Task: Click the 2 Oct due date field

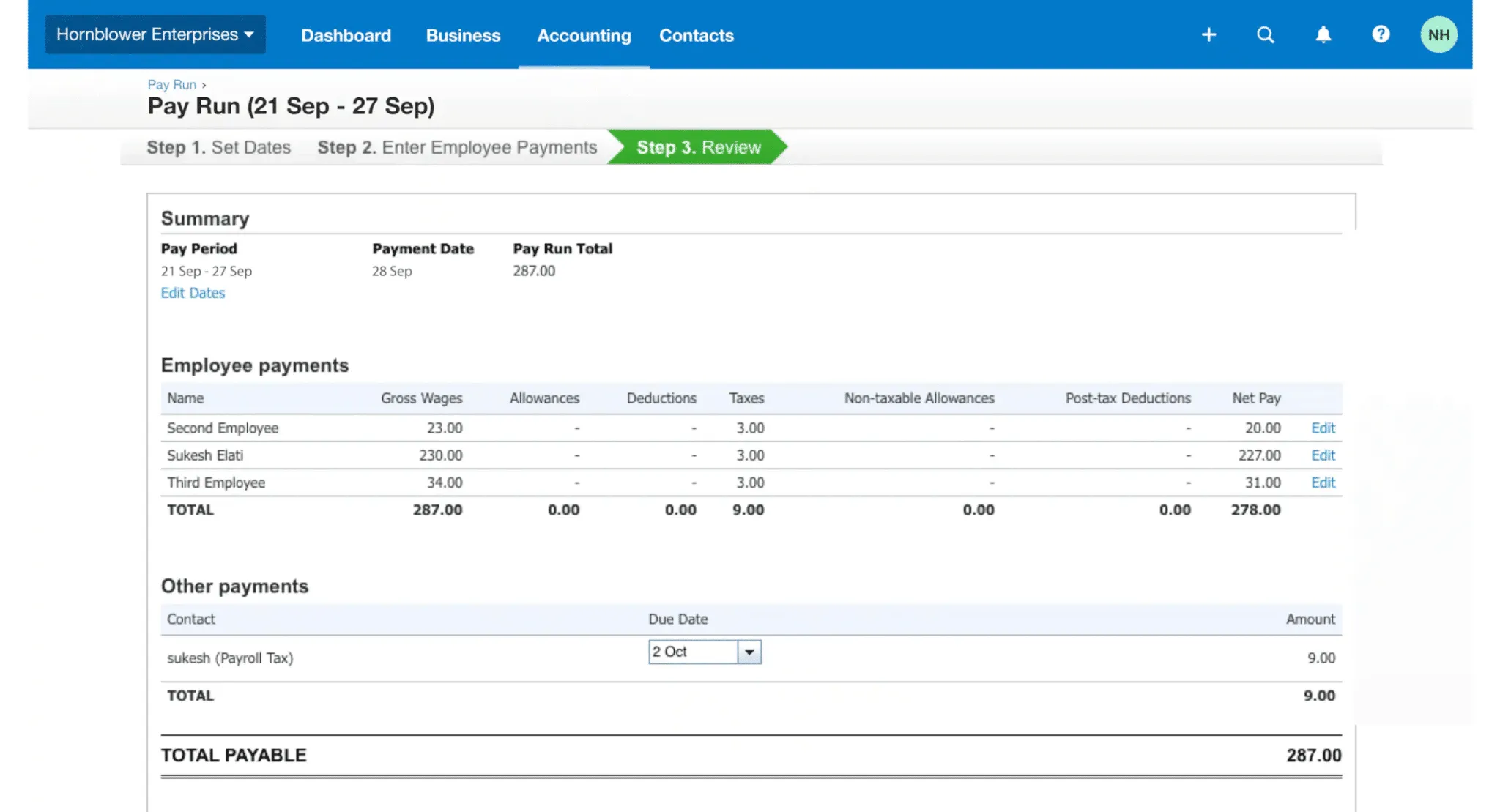Action: 692,652
